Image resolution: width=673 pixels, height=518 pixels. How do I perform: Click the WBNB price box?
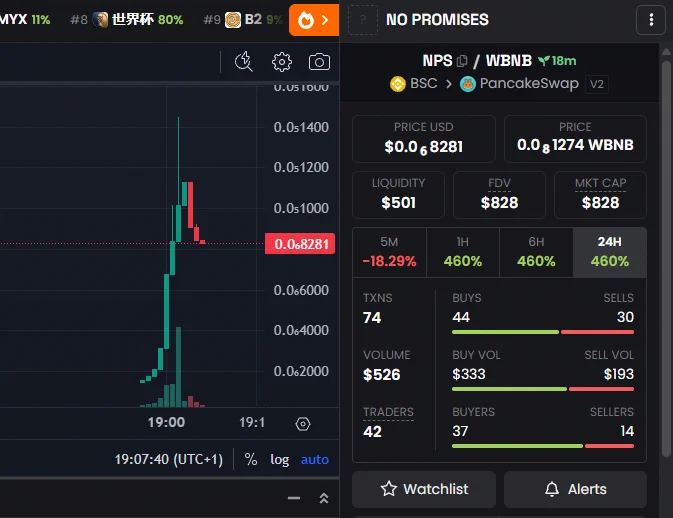click(575, 139)
